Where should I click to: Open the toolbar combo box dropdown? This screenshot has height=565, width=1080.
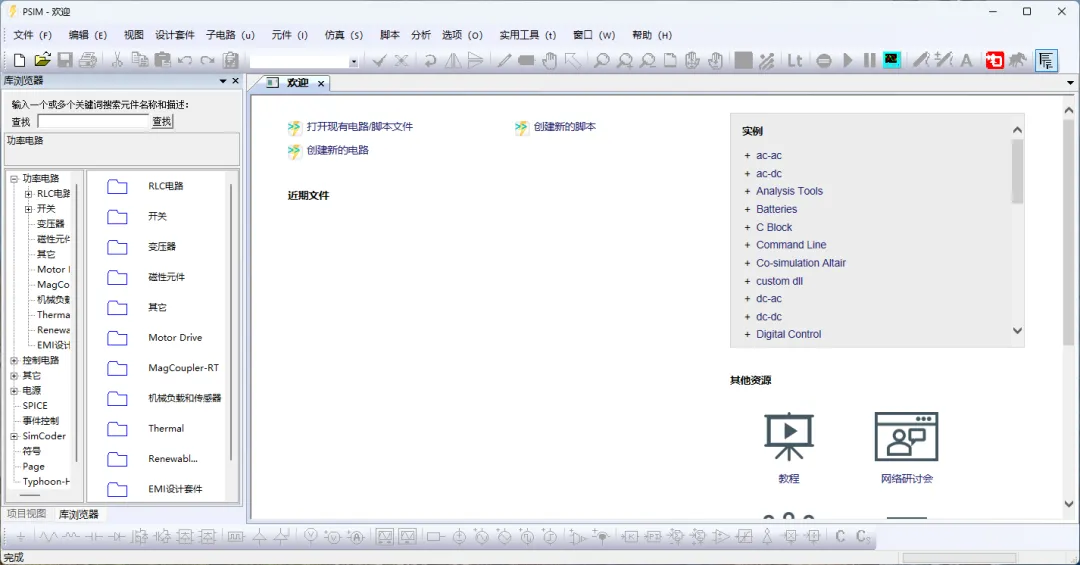point(353,61)
